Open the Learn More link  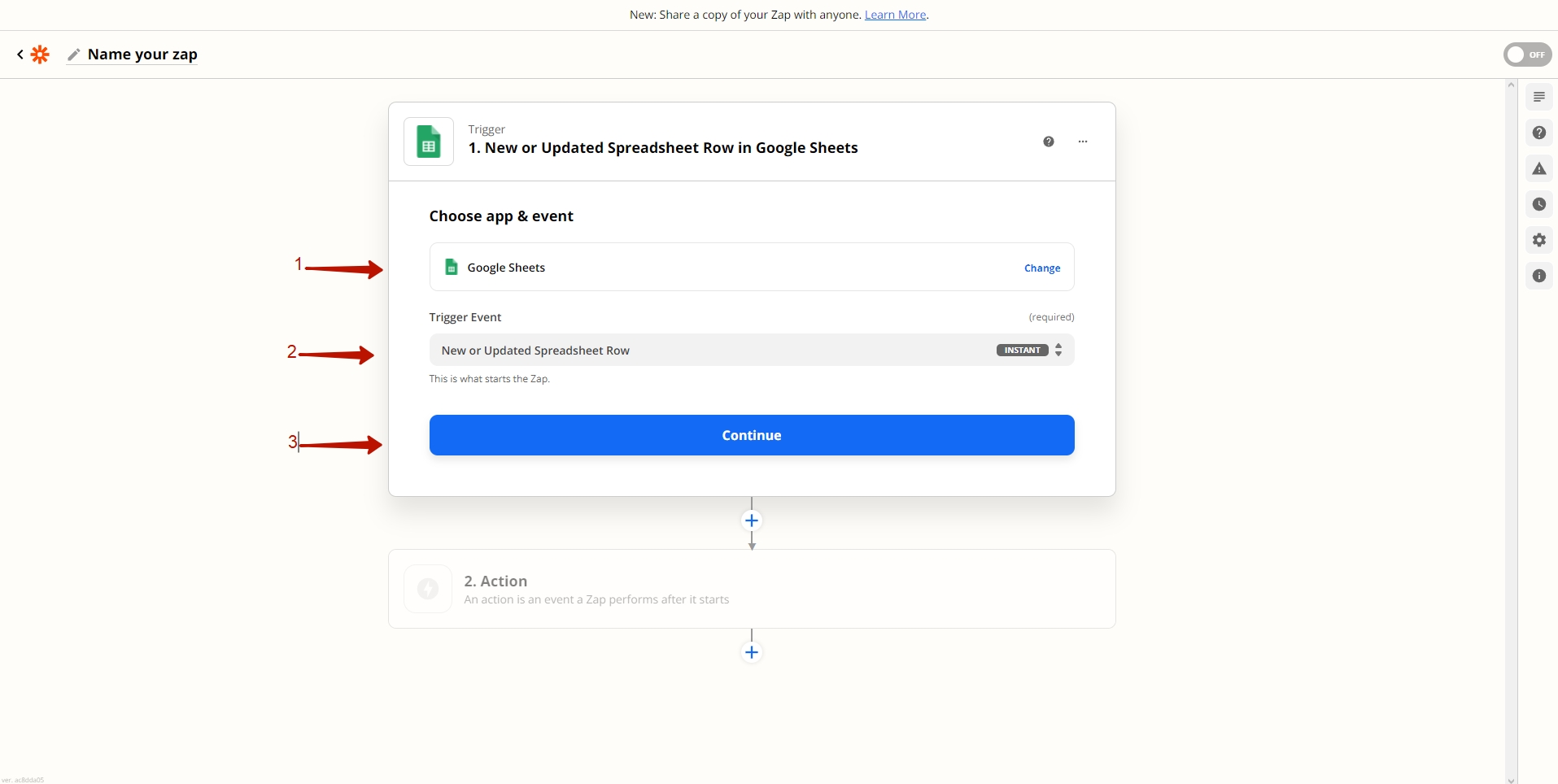tap(895, 15)
